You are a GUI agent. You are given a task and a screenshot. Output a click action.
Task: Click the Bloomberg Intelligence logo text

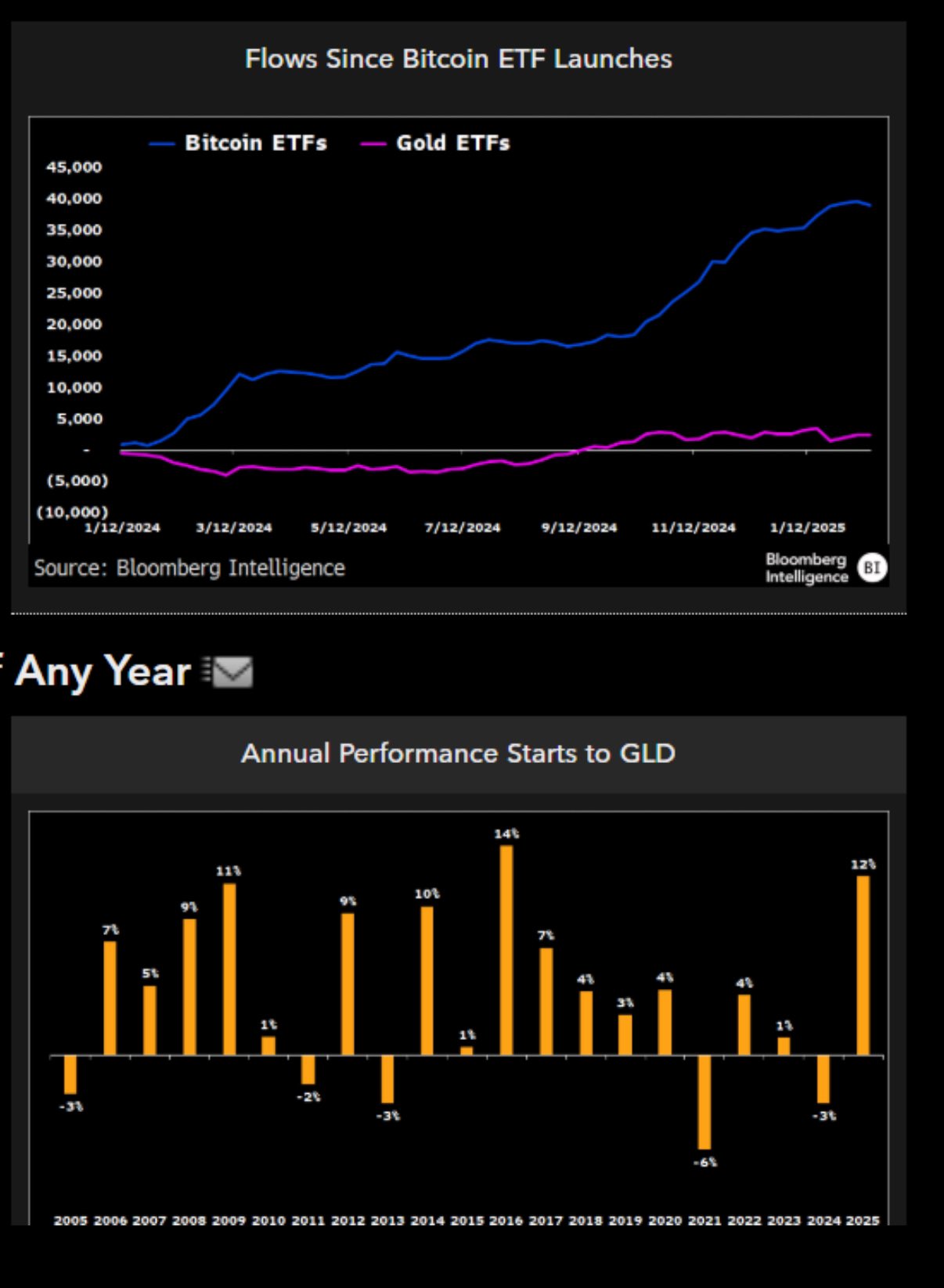[807, 568]
